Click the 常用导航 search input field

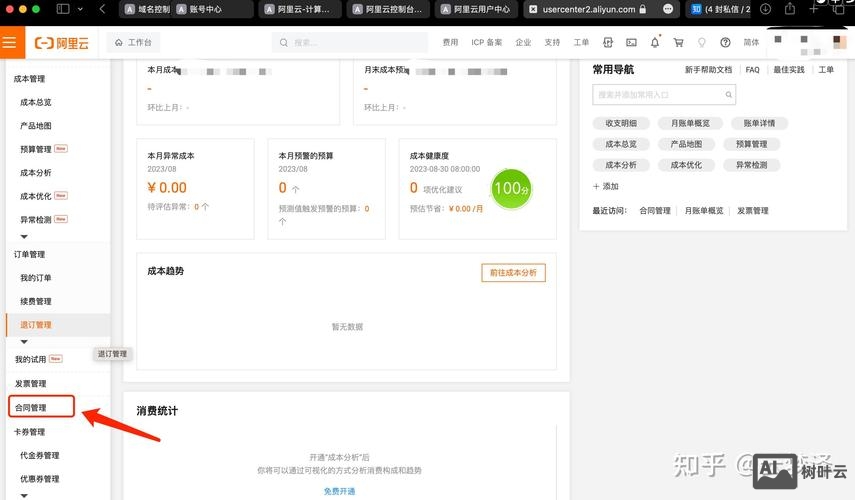tap(664, 95)
